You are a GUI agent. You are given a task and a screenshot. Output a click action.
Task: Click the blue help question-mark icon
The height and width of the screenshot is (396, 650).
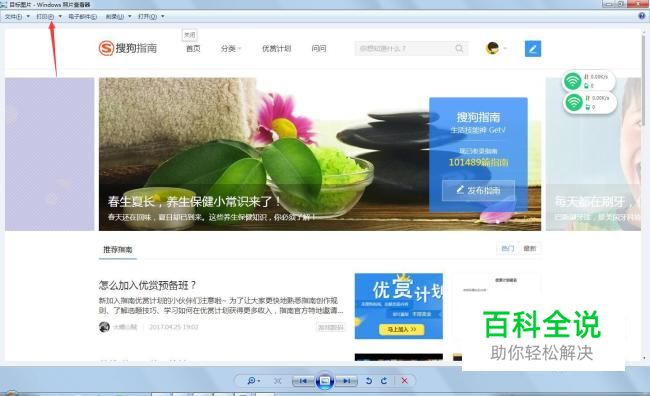pos(642,16)
